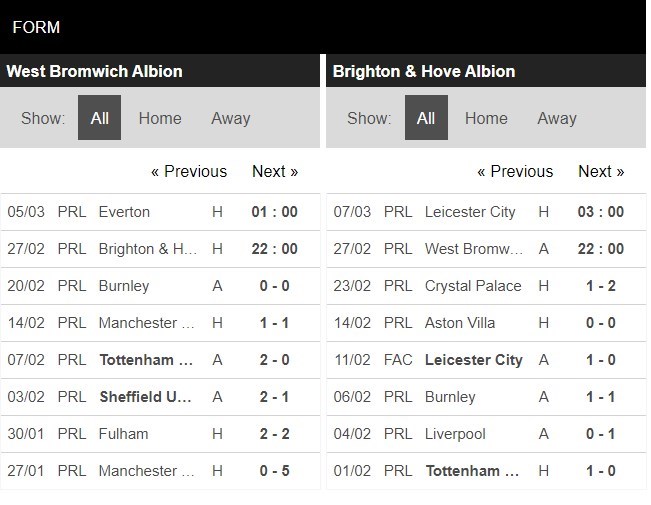Open FAC Leicester City match on 11/02
651x505 pixels.
point(474,360)
